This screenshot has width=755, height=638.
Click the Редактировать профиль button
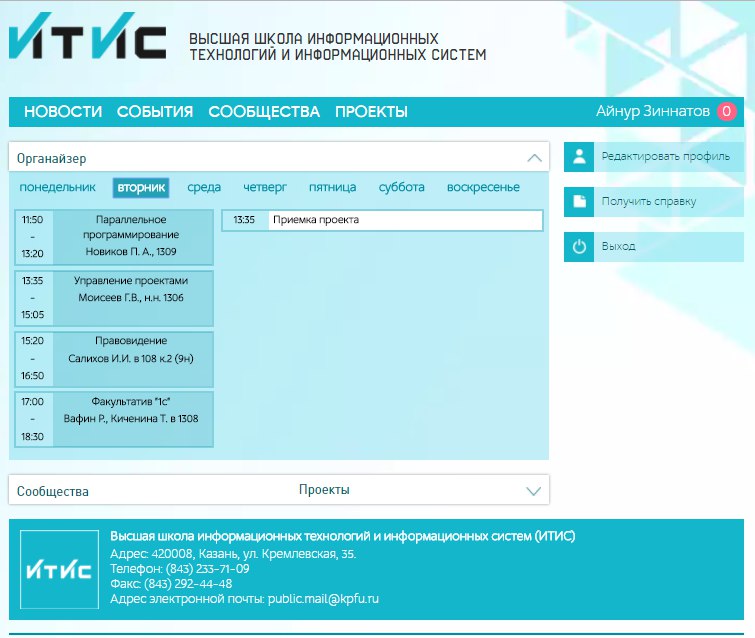[x=665, y=157]
